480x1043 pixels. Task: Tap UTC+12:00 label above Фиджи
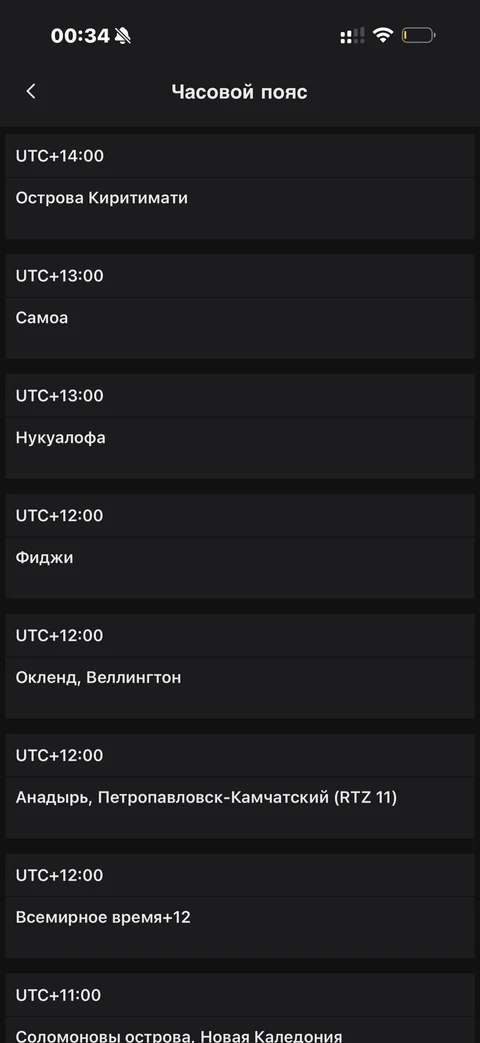click(x=60, y=516)
